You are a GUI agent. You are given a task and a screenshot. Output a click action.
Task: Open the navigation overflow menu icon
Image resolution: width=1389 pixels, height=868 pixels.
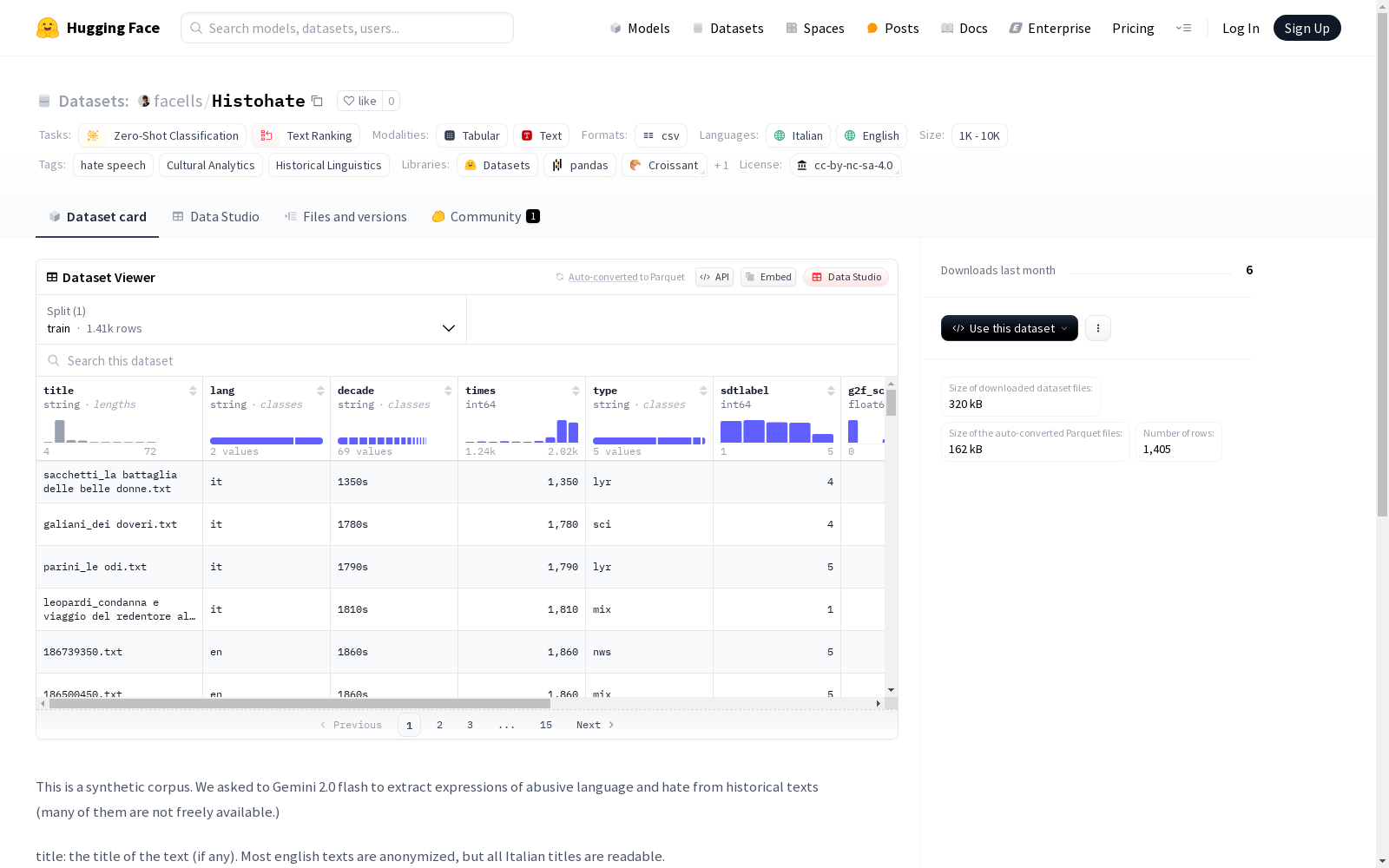click(x=1183, y=28)
